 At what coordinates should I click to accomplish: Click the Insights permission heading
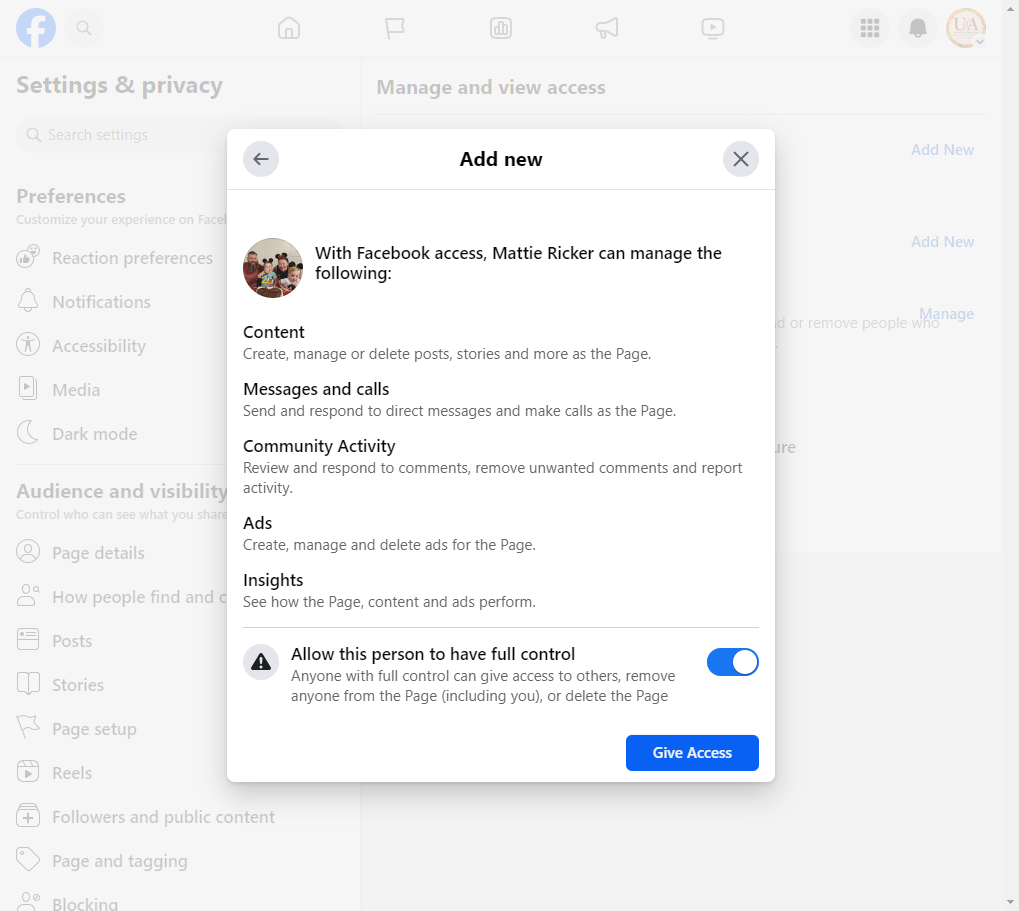tap(273, 580)
